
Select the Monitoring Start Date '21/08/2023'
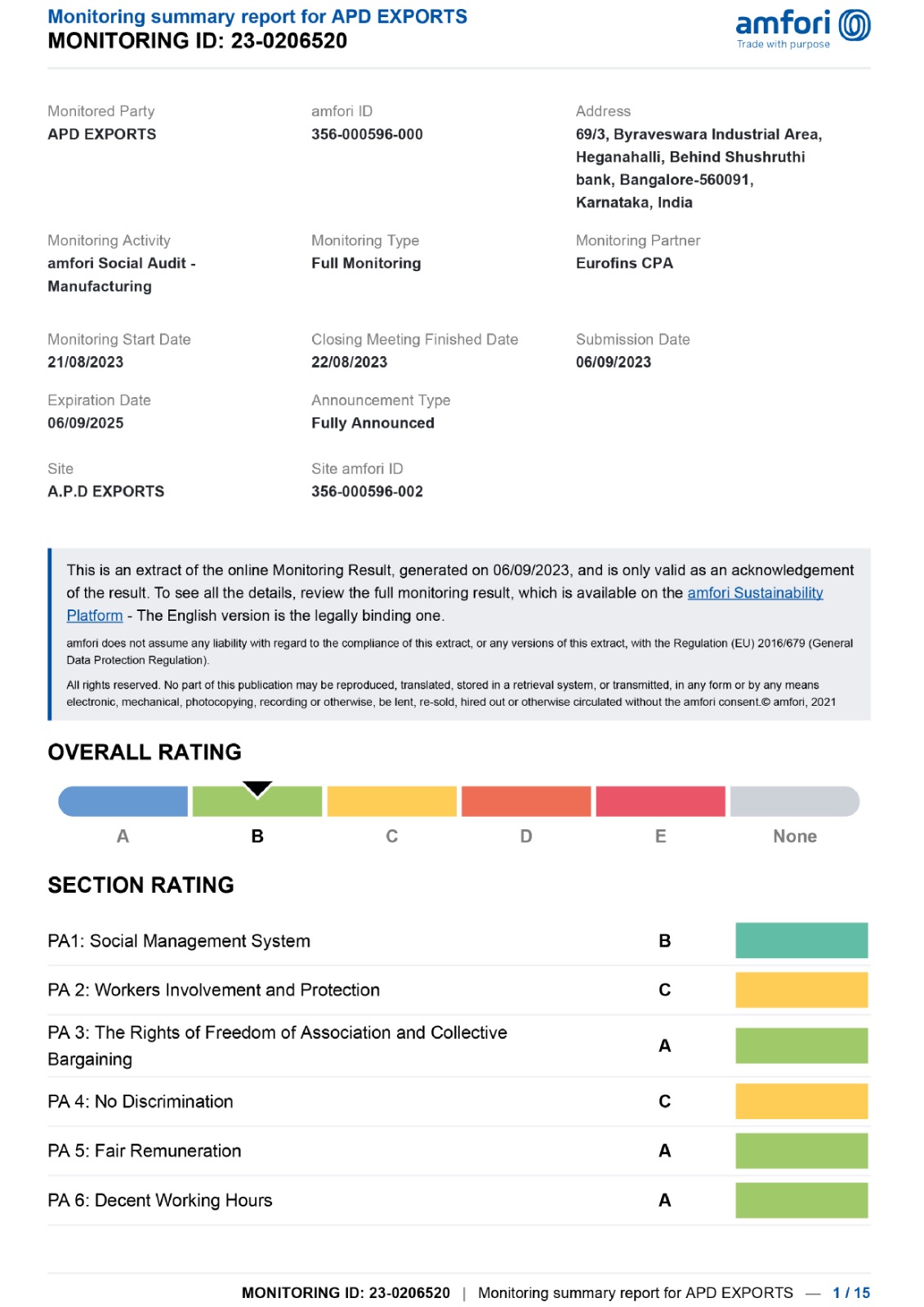click(x=86, y=362)
